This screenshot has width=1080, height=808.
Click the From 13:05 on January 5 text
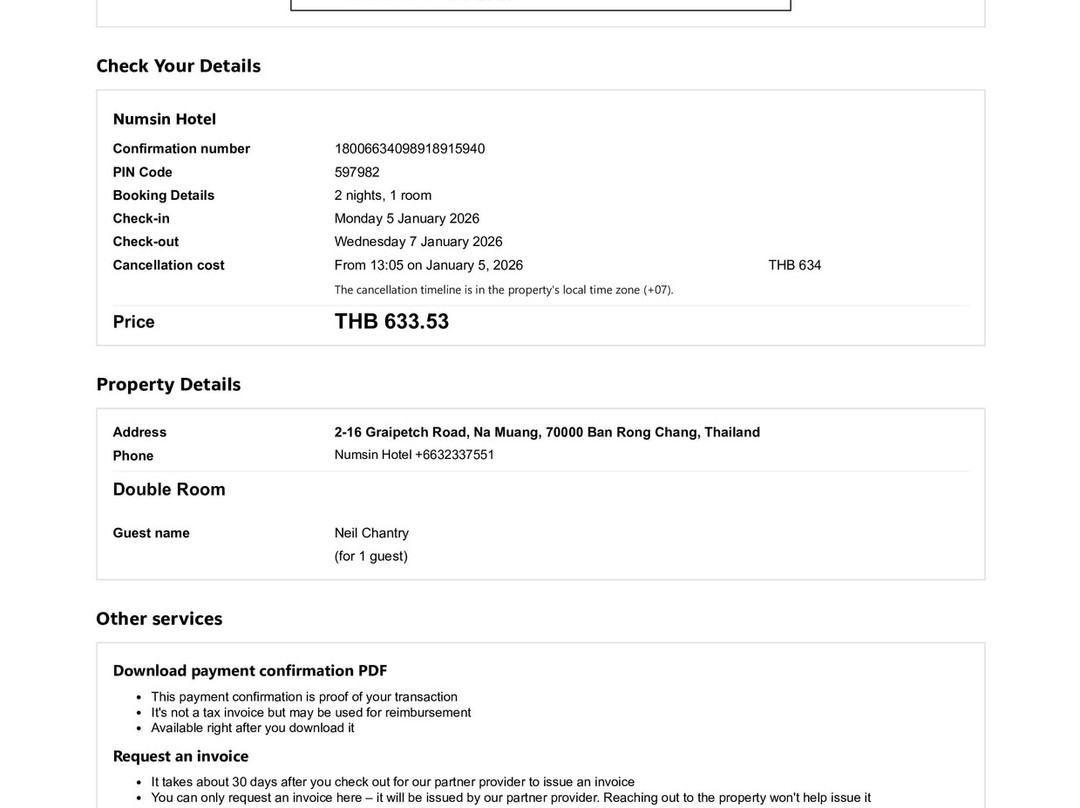428,265
